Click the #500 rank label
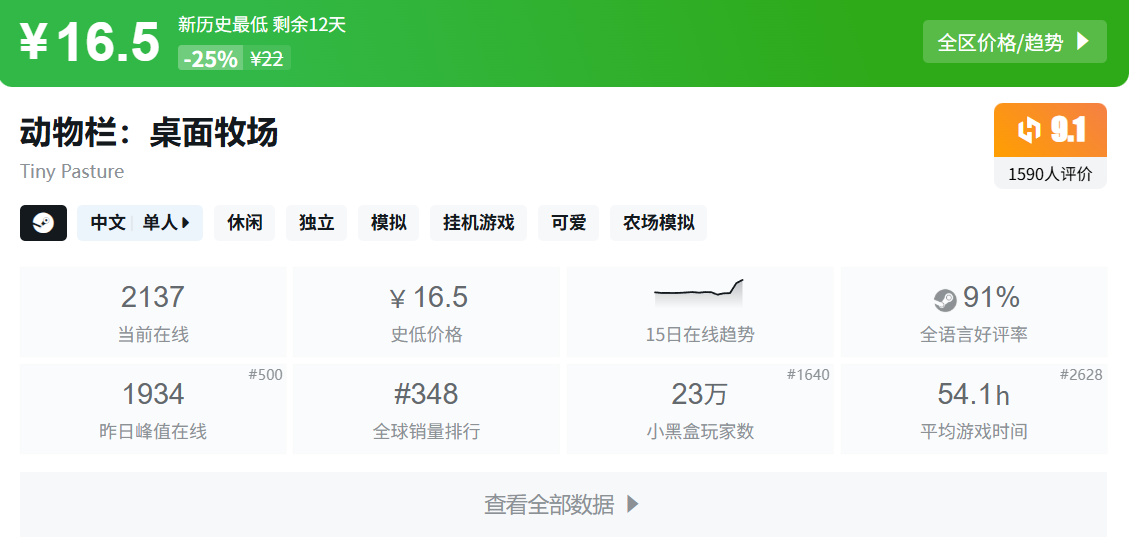Image resolution: width=1138 pixels, height=557 pixels. [266, 375]
